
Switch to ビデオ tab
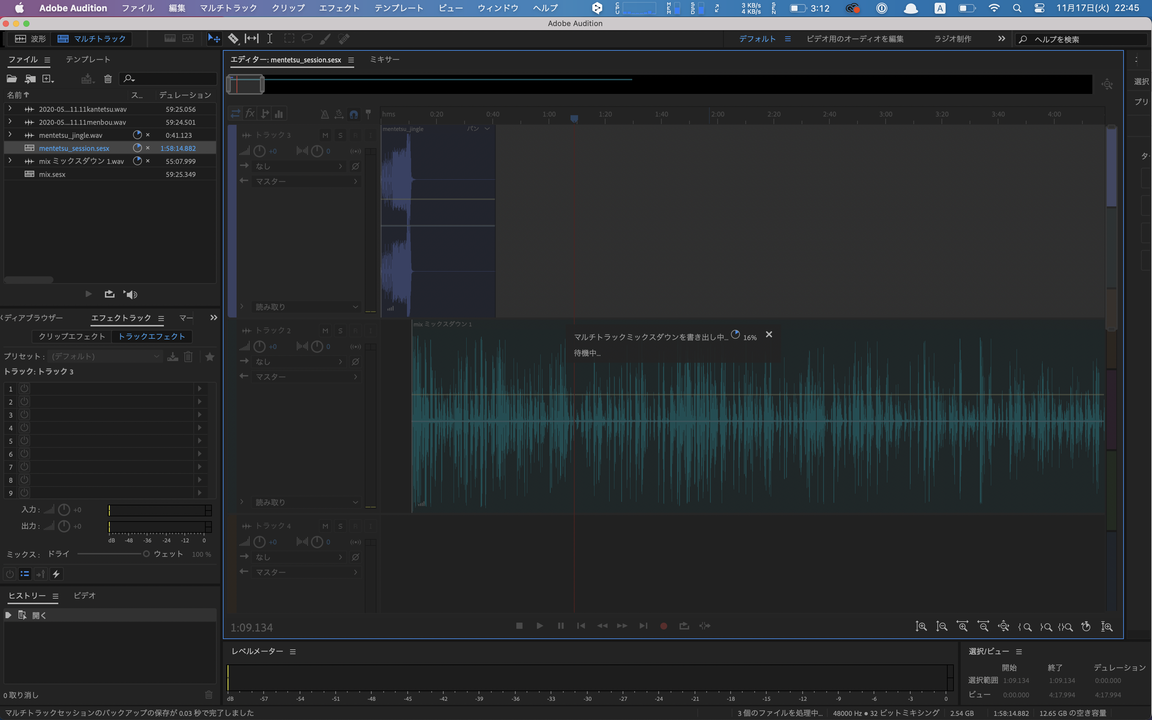[84, 596]
